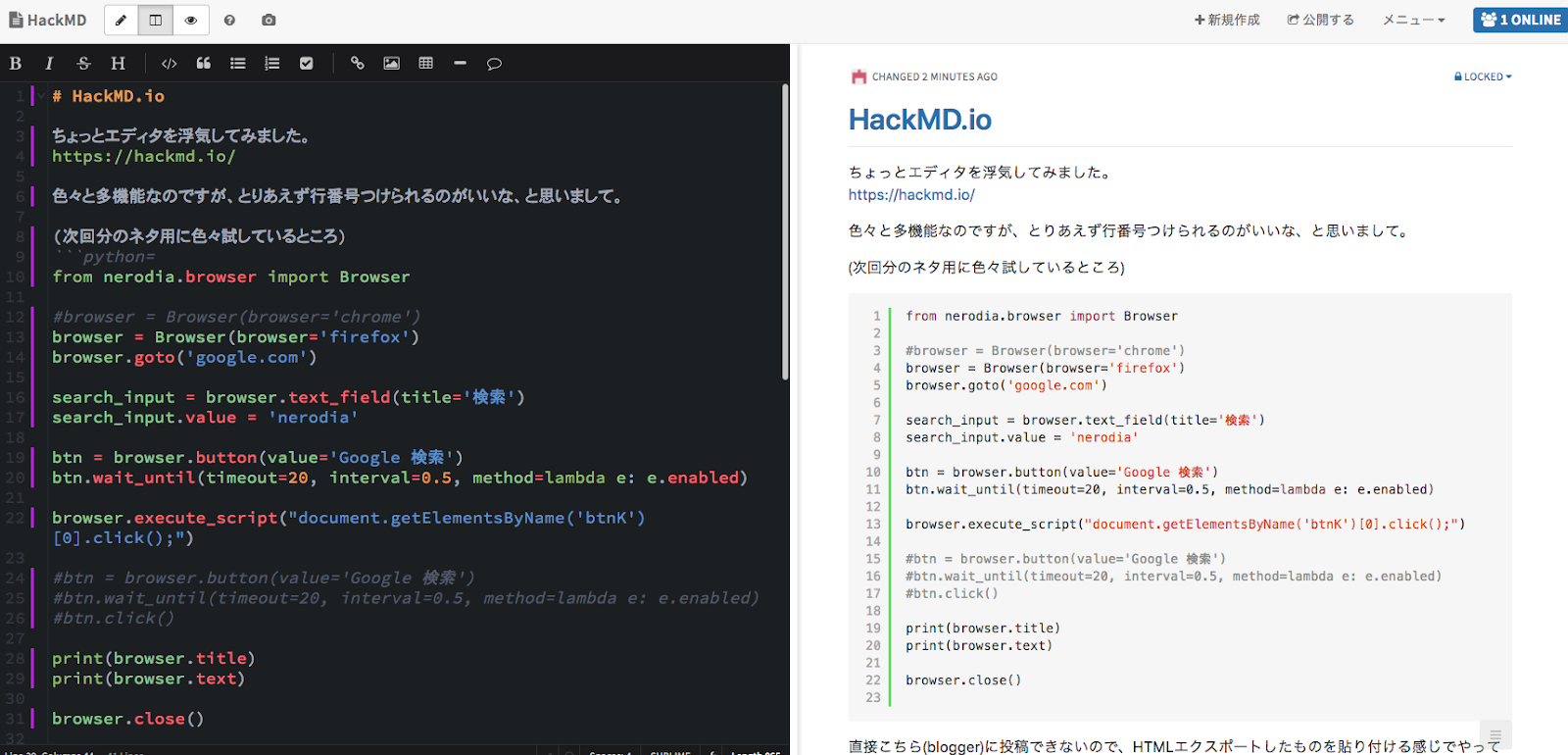
Task: Click editor line 'search_input.value = 'nerodia''
Action: point(205,418)
